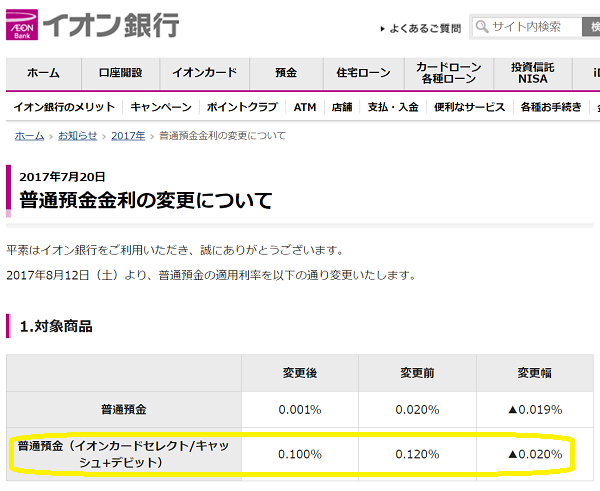Viewport: 600px width, 491px height.
Task: Open the 投資信託 NISA menu item
Action: [x=533, y=73]
